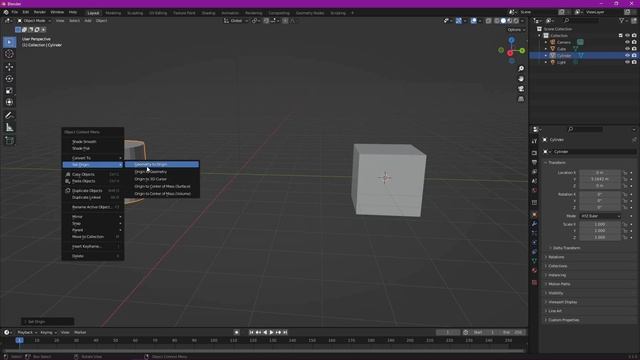Click the red X axis gizmo ball
Screen dimensions: 640x360
click(x=510, y=53)
